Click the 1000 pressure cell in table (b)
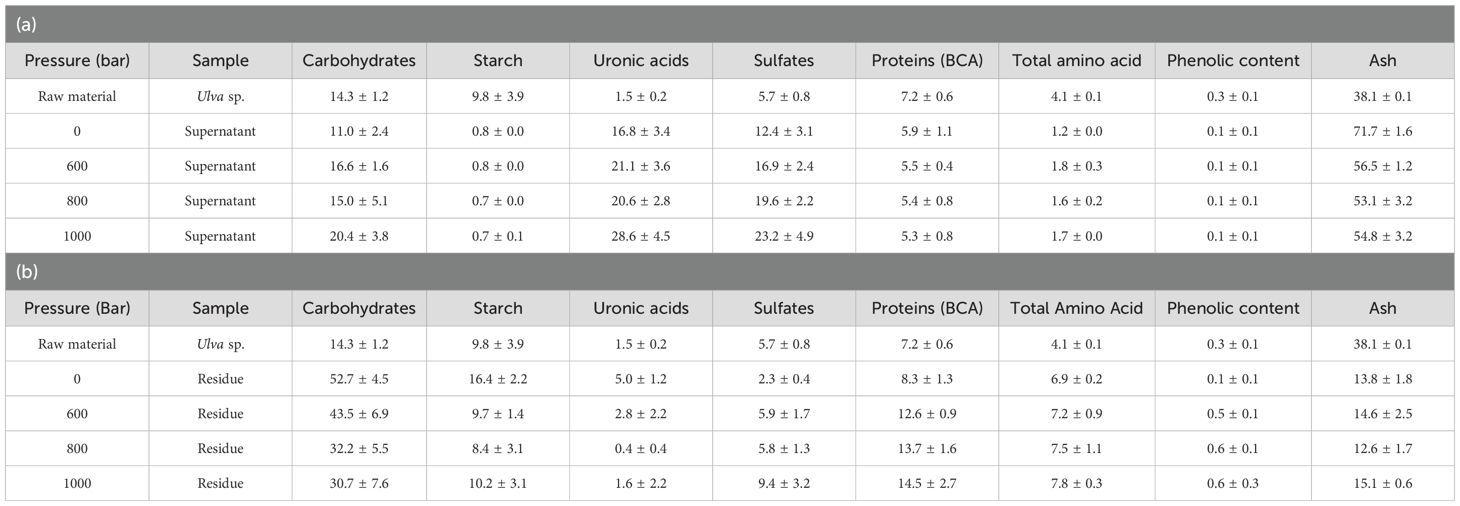Viewport: 1460px width, 506px height. [77, 483]
